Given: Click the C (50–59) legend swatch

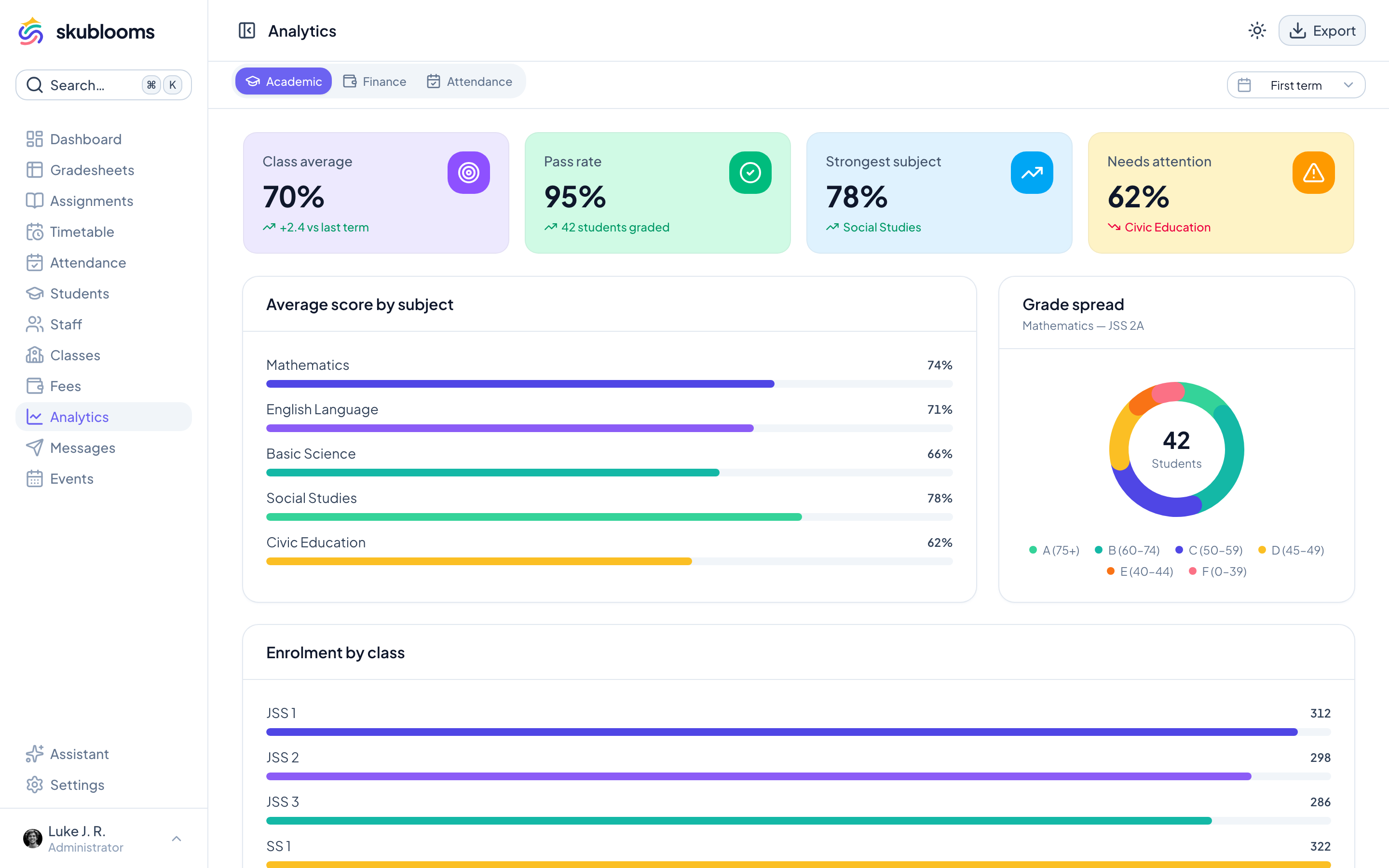Looking at the screenshot, I should coord(1179,550).
